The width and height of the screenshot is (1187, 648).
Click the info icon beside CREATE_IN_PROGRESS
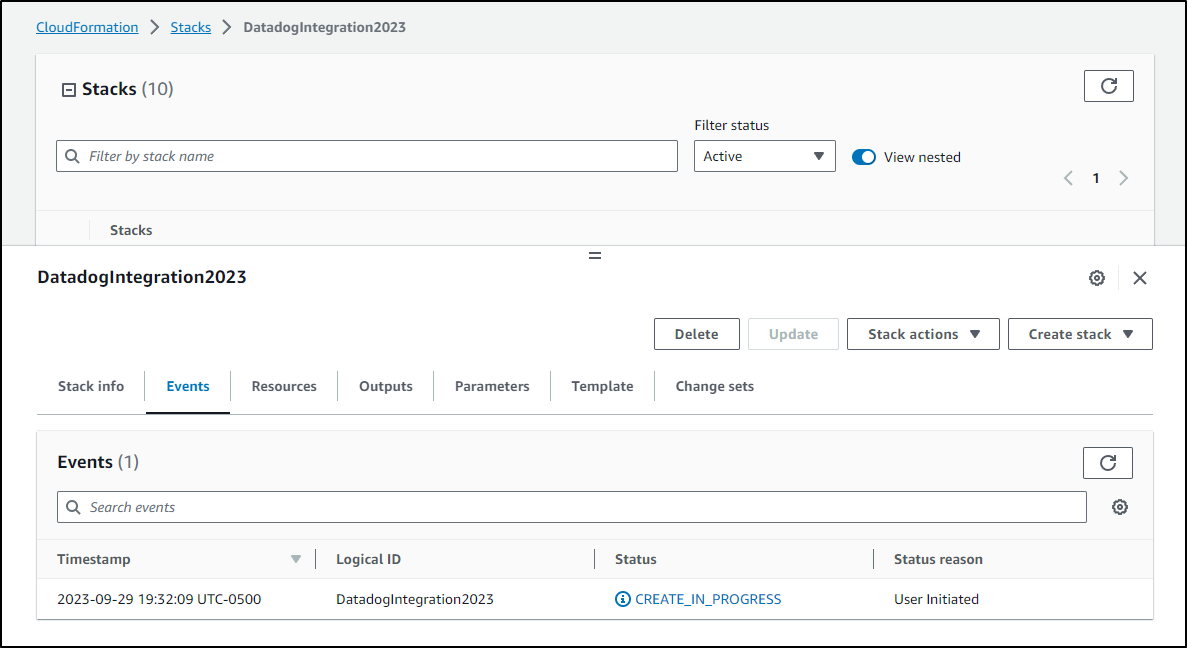(x=623, y=600)
